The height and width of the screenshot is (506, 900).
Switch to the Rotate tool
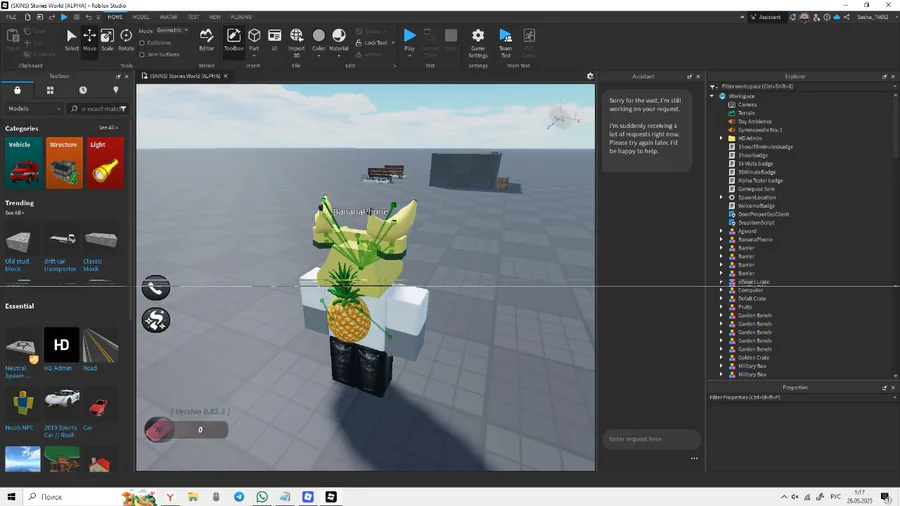coord(126,40)
